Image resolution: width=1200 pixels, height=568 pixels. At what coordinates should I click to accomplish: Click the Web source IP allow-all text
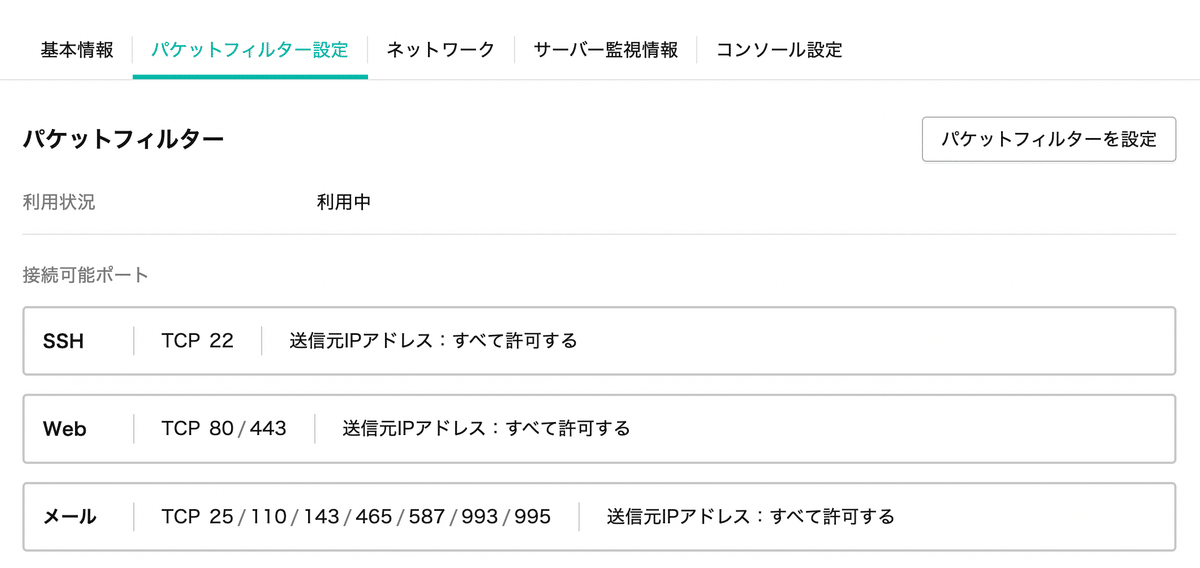(486, 429)
